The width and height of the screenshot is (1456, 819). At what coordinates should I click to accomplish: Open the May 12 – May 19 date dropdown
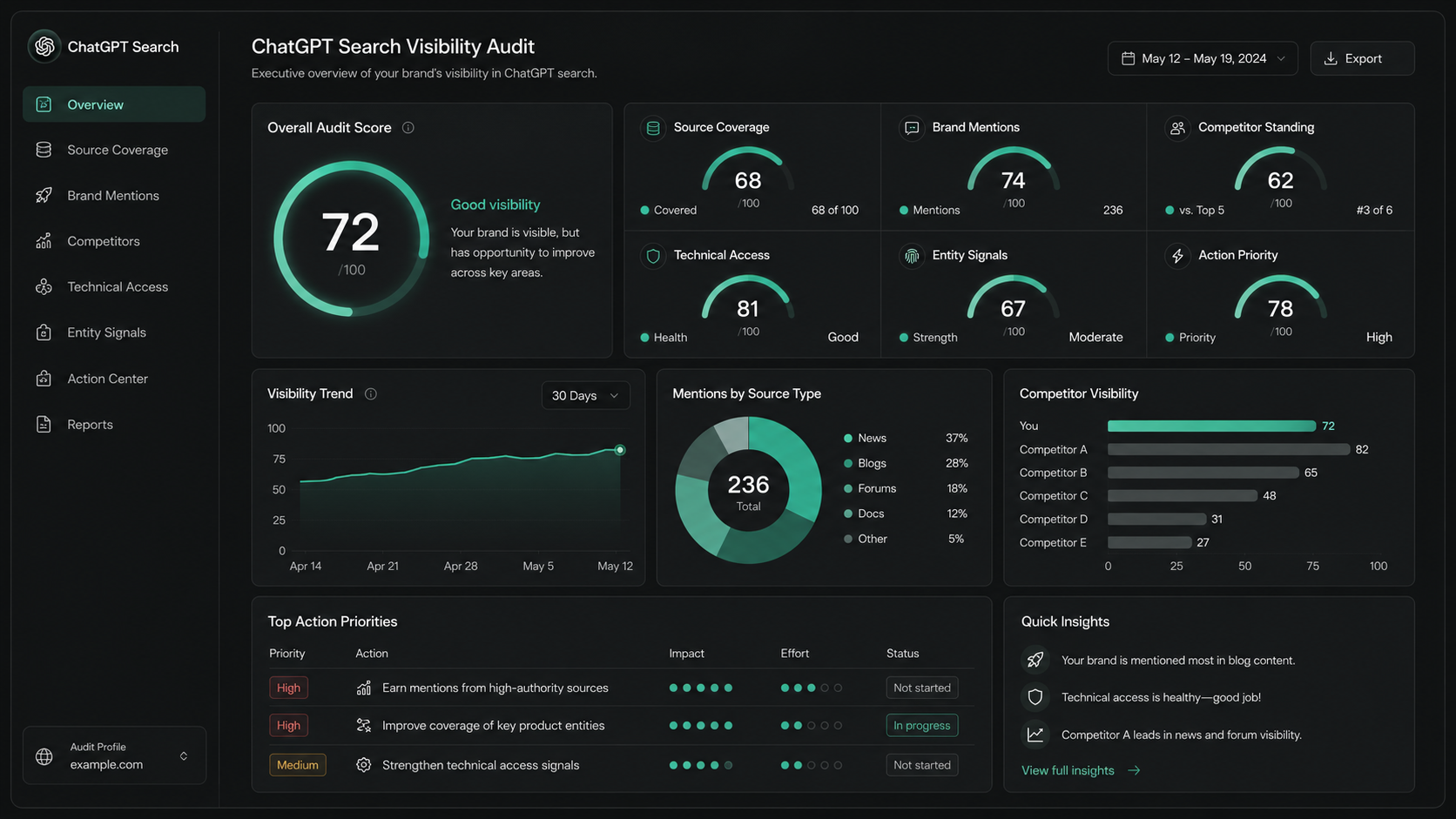click(1203, 58)
